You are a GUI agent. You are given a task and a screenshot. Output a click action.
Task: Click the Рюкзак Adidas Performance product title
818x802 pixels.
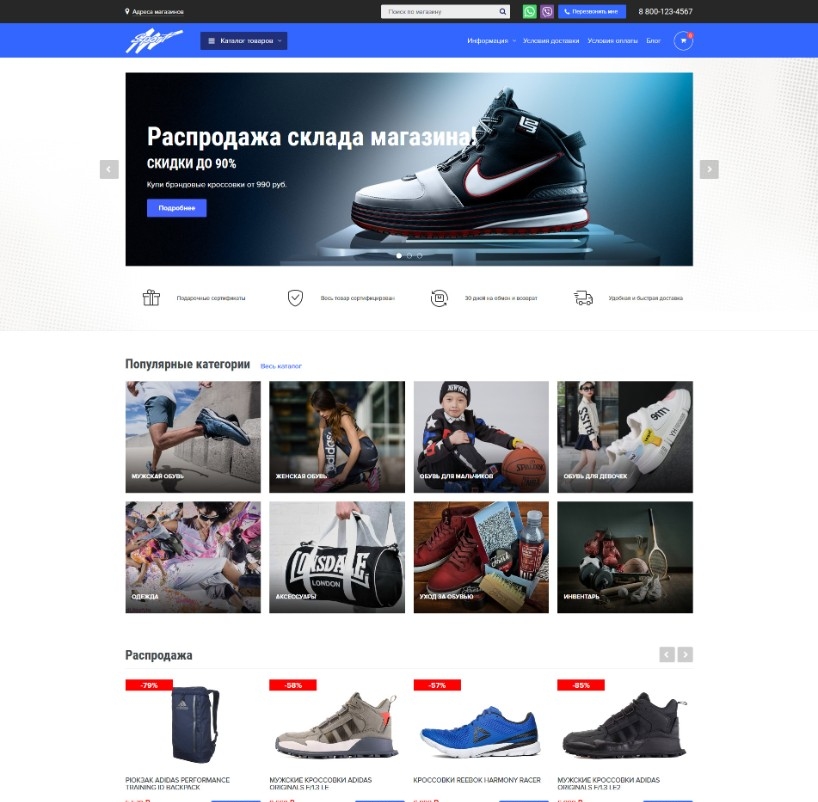[177, 783]
